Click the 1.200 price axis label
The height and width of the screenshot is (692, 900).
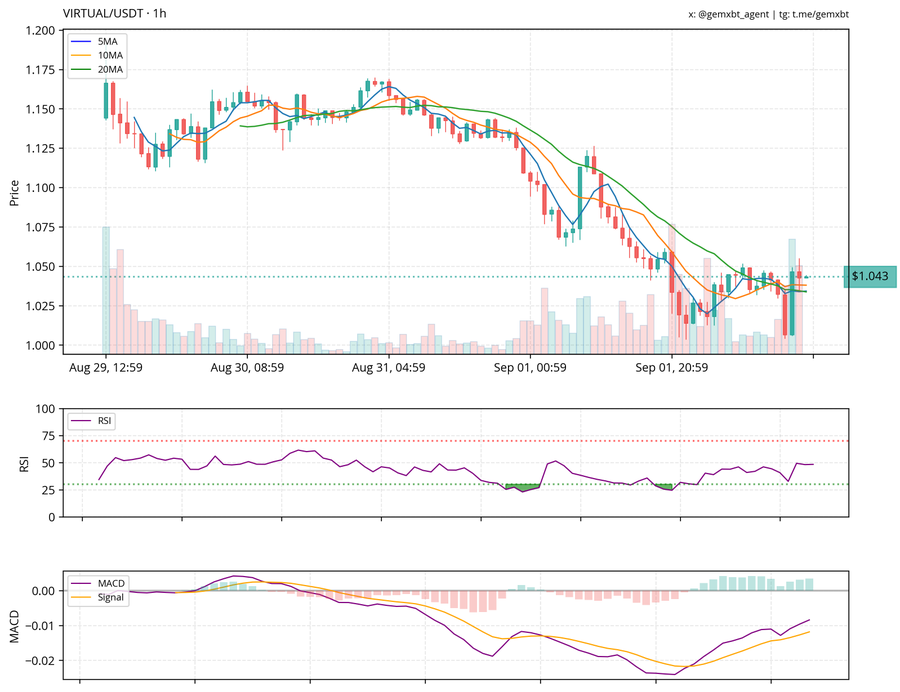point(40,30)
